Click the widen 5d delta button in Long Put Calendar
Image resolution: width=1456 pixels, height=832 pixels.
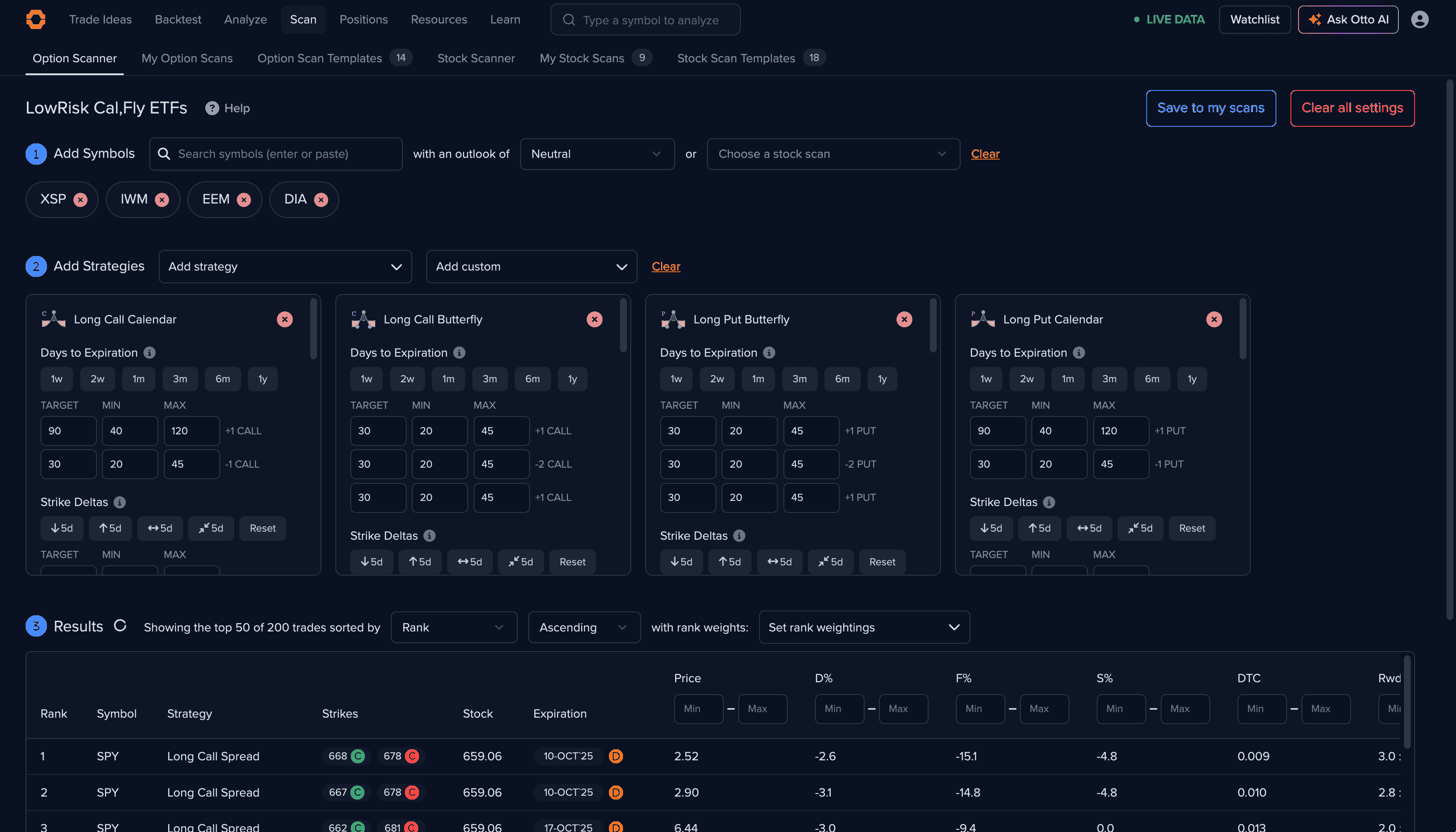1089,528
